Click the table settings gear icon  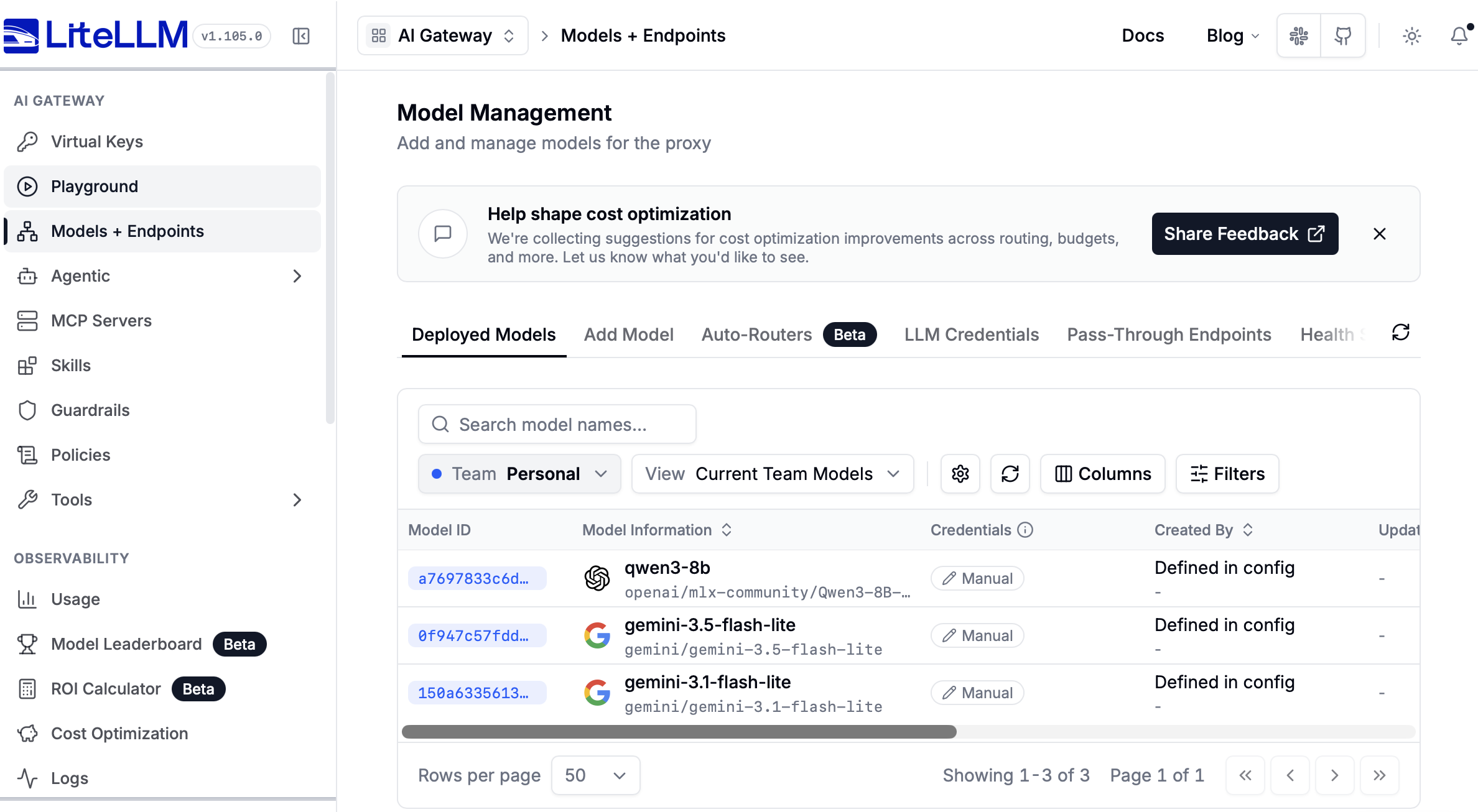[x=960, y=474]
